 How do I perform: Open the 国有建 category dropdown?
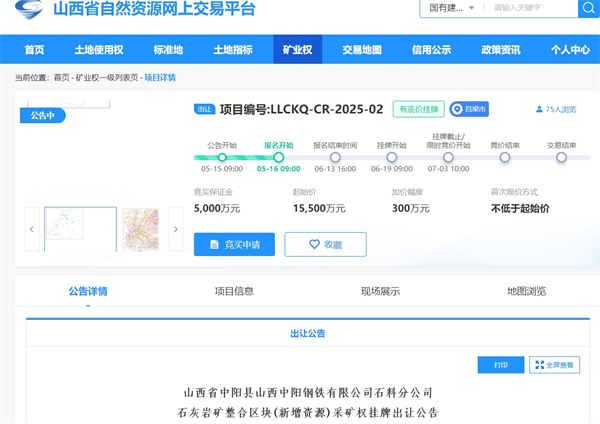(448, 8)
